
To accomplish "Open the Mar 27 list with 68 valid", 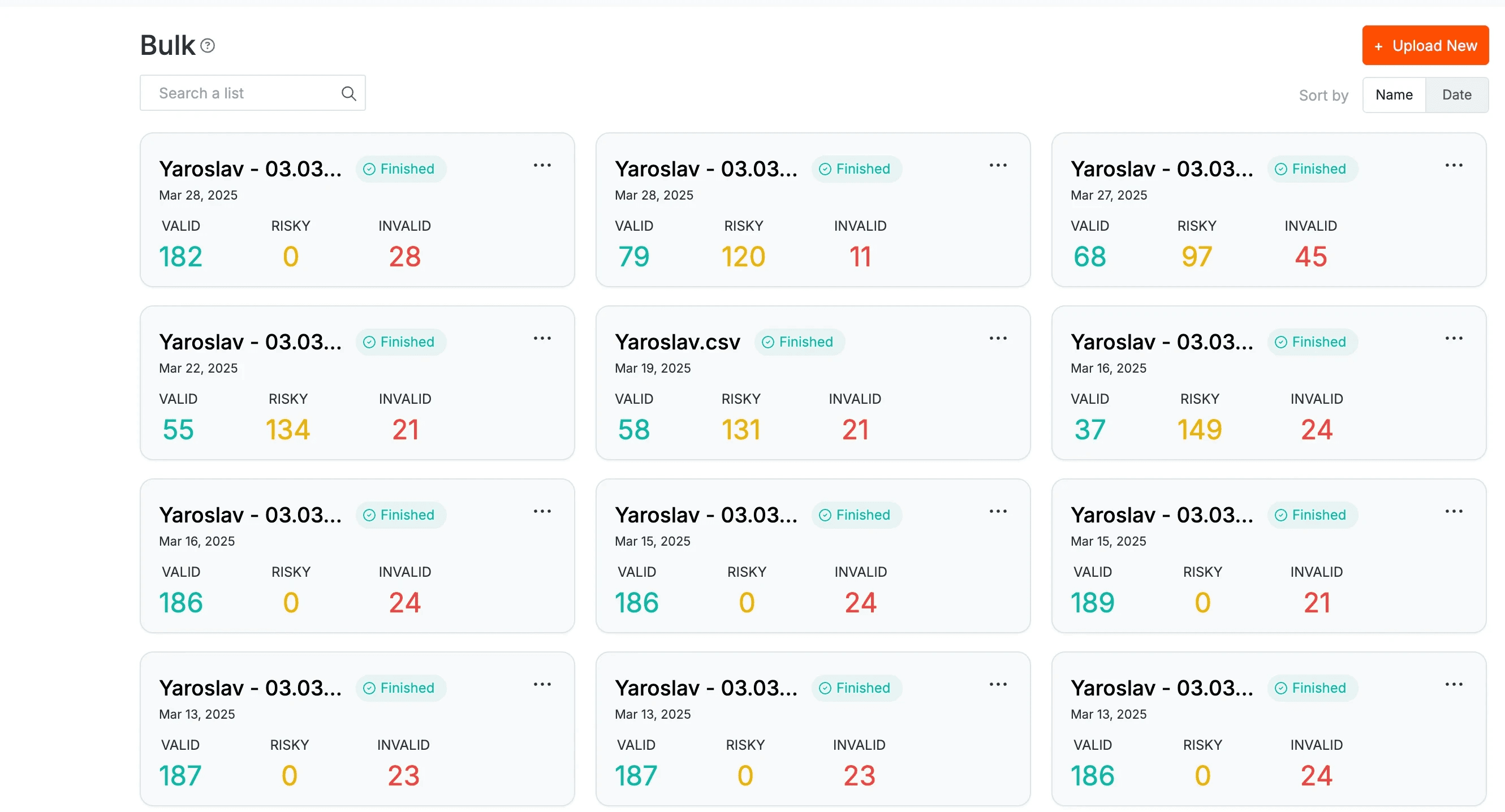I will tap(1162, 170).
